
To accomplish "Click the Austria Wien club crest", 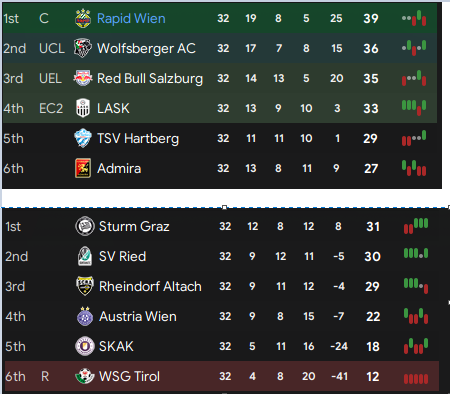I will point(85,316).
